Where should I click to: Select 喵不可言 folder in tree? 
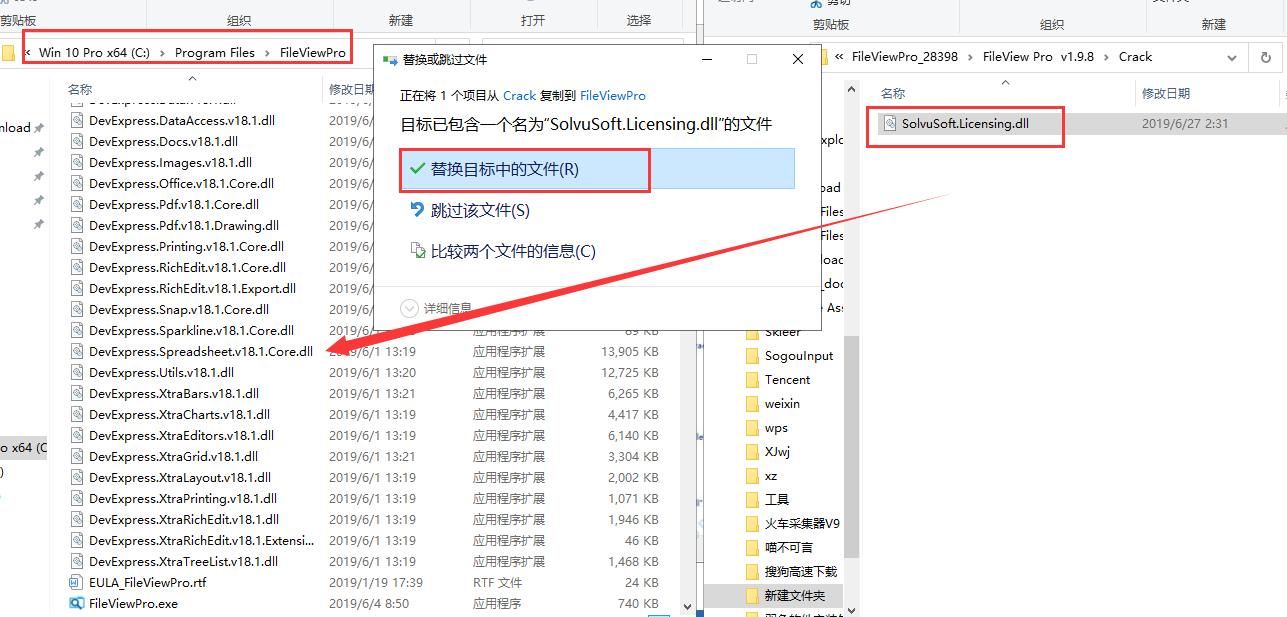click(789, 548)
